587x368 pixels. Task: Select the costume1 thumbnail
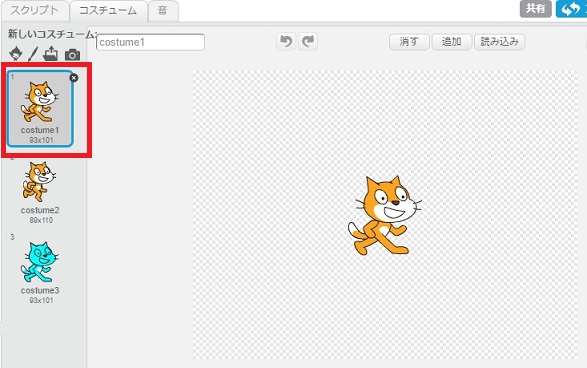tap(40, 109)
